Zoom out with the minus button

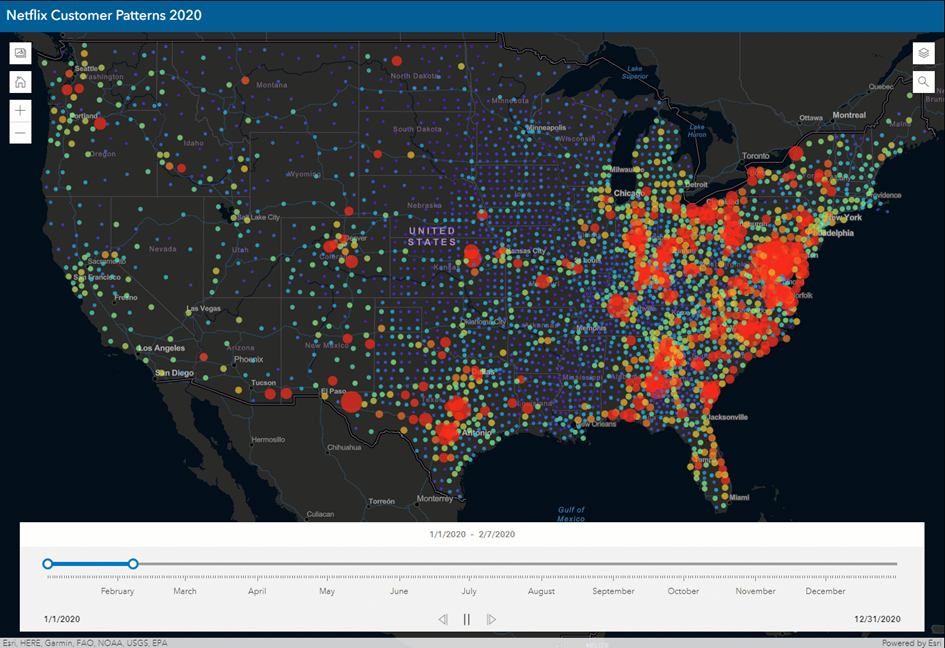20,133
